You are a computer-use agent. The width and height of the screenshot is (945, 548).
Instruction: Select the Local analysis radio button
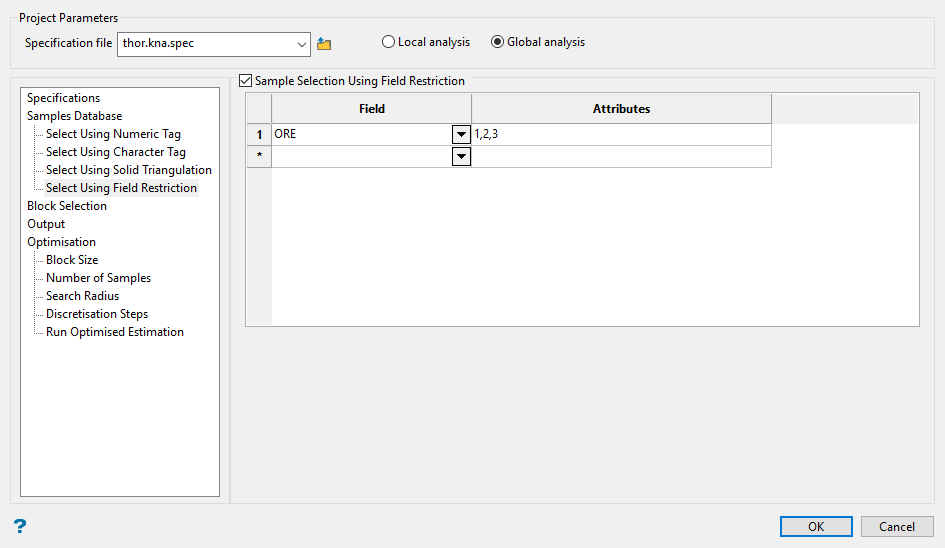pos(388,42)
